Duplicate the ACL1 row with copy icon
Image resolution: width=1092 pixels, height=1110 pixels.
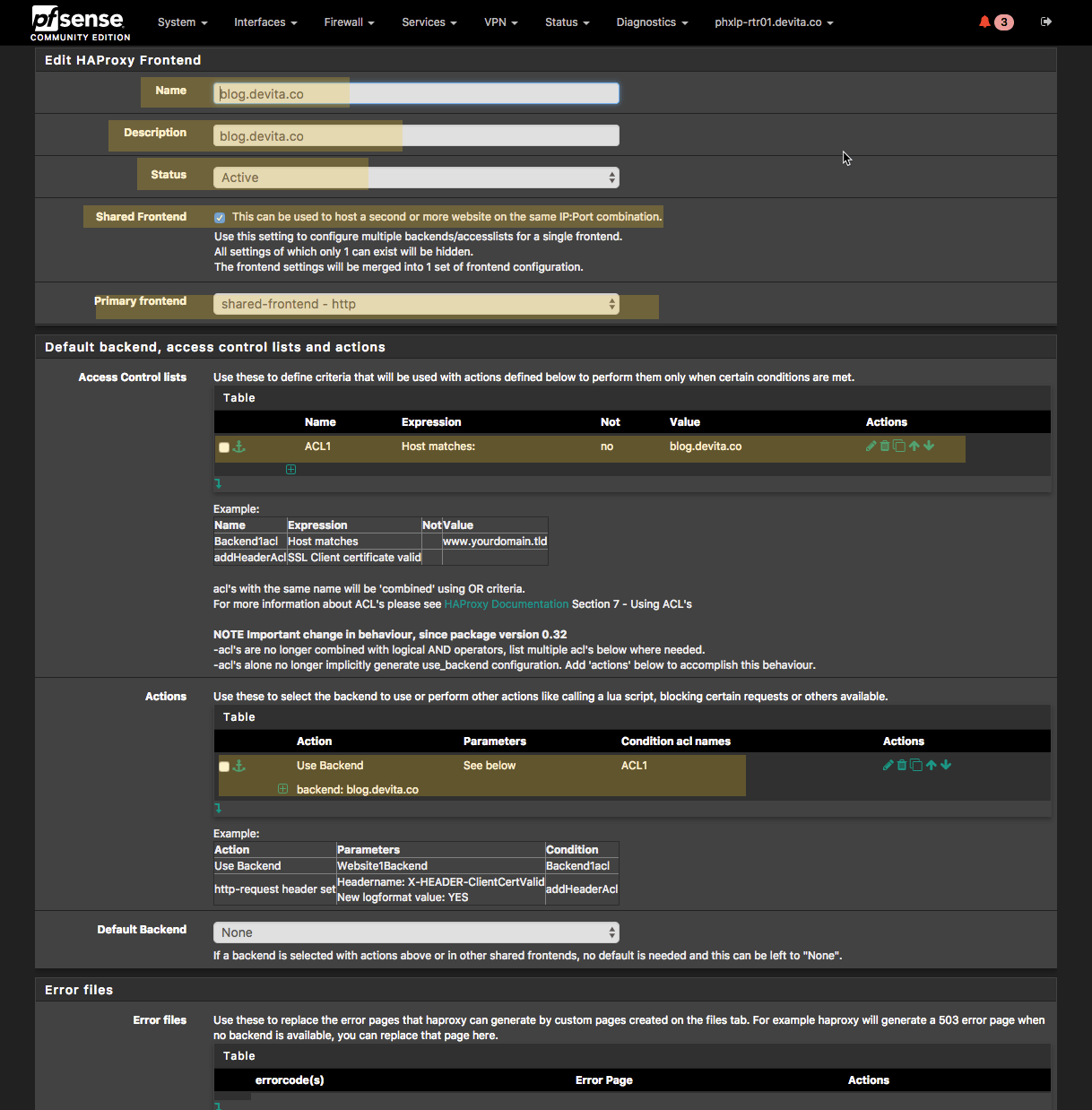[x=899, y=446]
